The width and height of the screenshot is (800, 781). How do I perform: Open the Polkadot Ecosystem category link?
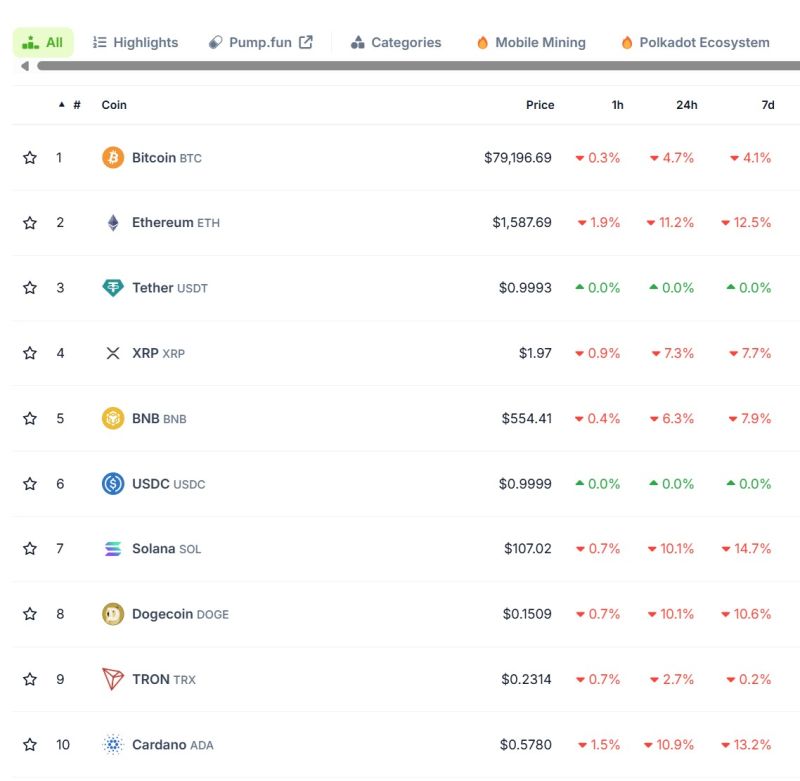696,43
